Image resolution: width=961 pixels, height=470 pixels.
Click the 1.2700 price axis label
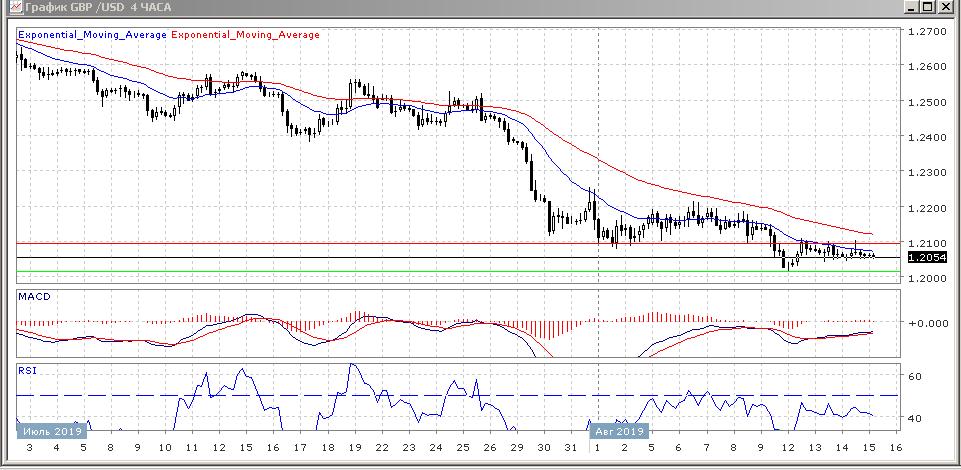[925, 32]
